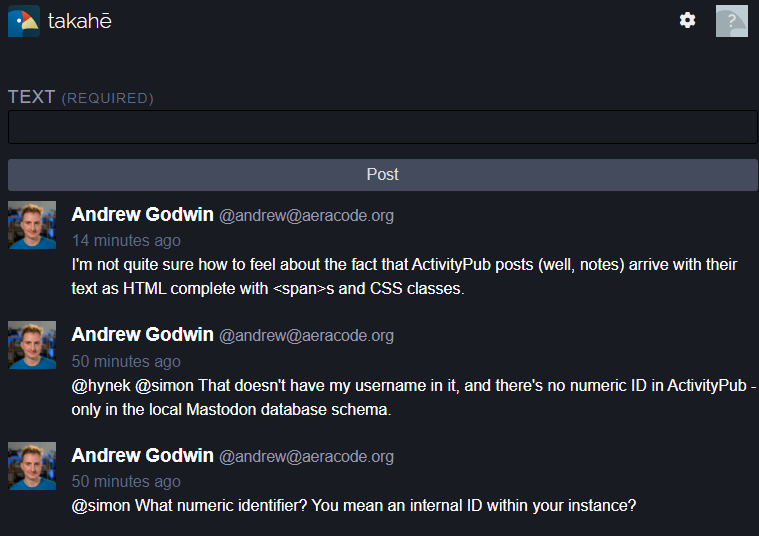Click @andrew@aeracode.org handle on numeric identifier post
This screenshot has height=536, width=759.
[x=306, y=457]
